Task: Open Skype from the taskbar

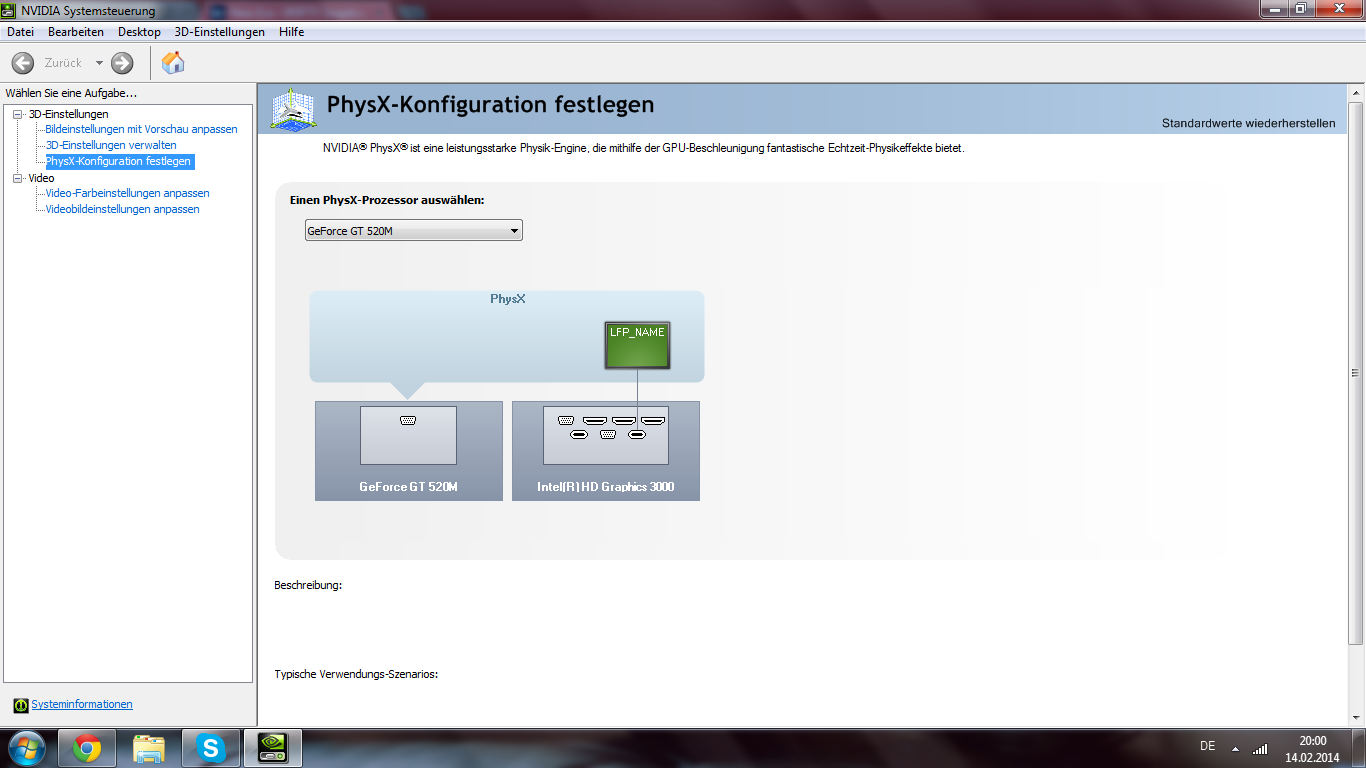Action: coord(211,748)
